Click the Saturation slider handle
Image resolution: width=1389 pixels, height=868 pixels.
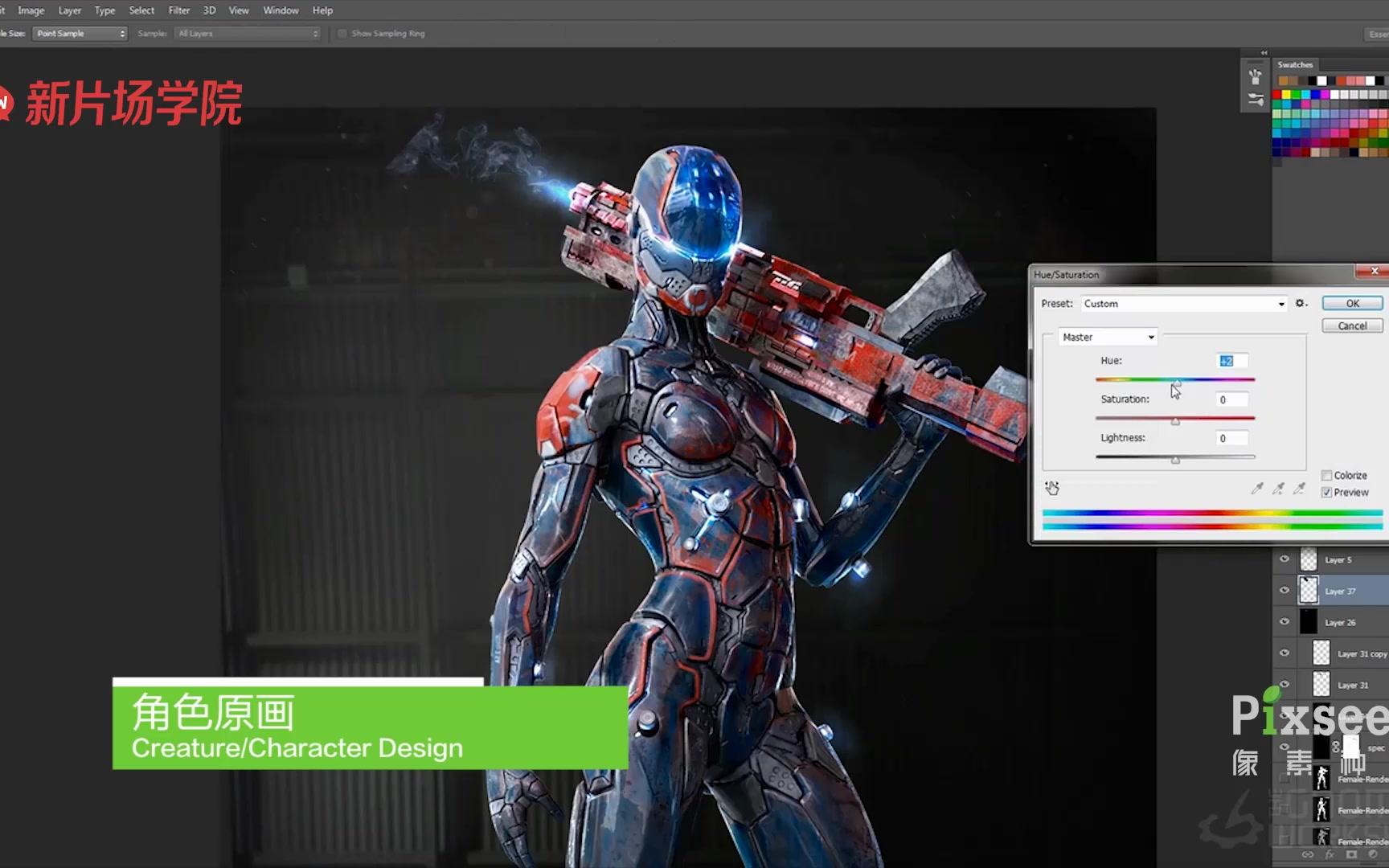click(1175, 421)
